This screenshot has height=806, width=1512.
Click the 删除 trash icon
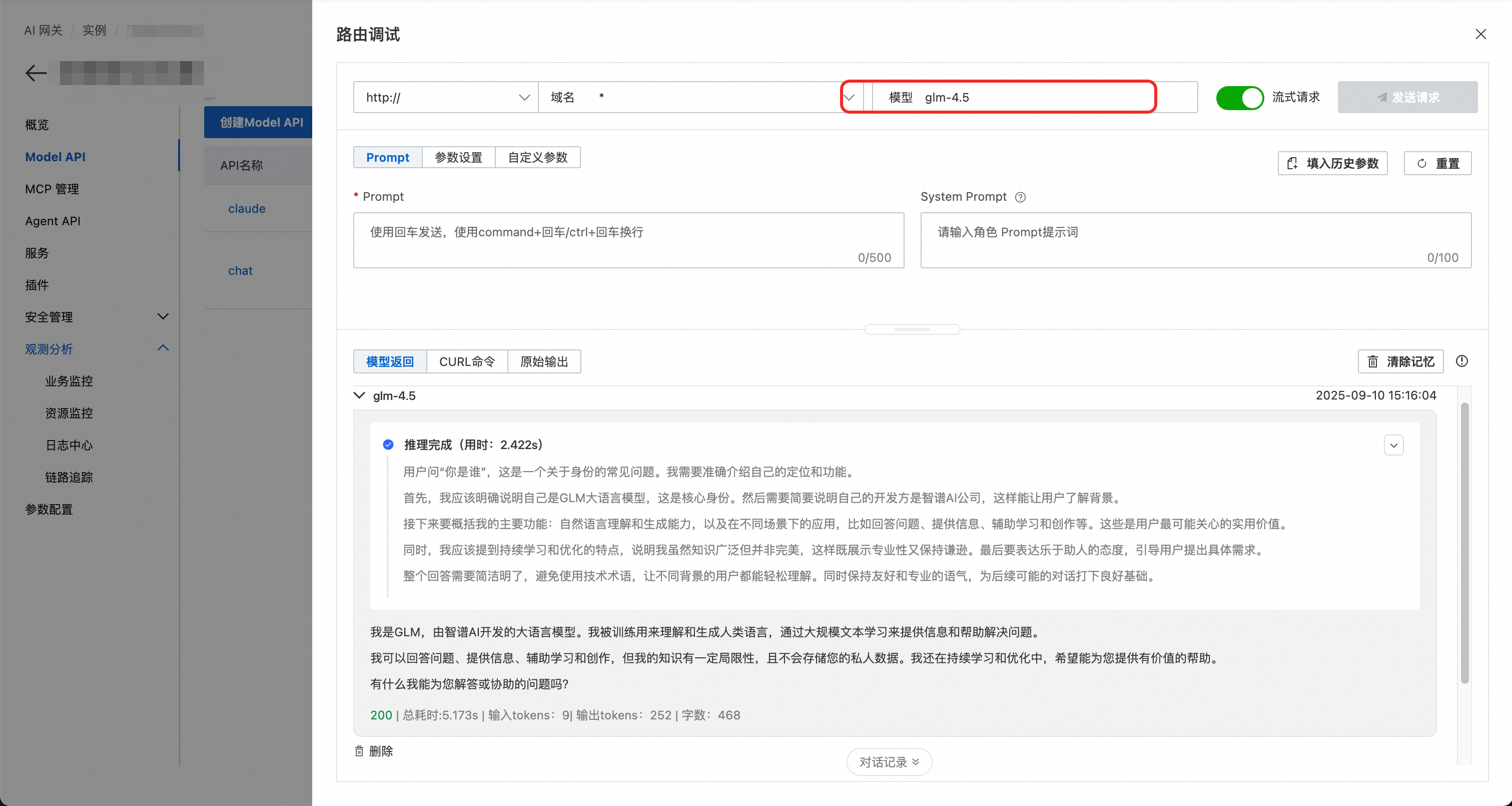point(359,751)
